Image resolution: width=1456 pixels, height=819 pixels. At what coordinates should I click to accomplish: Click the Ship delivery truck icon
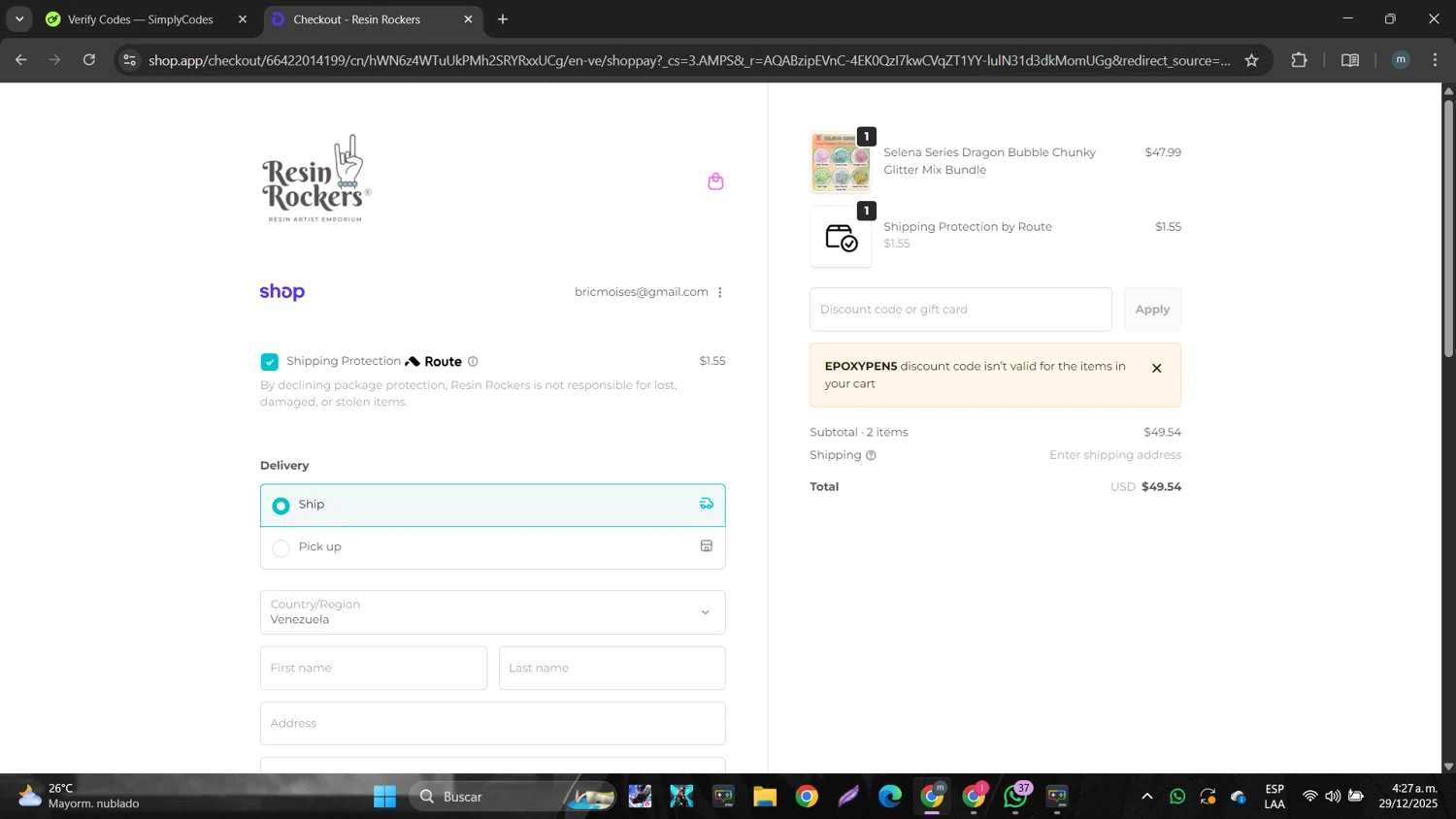click(x=707, y=504)
